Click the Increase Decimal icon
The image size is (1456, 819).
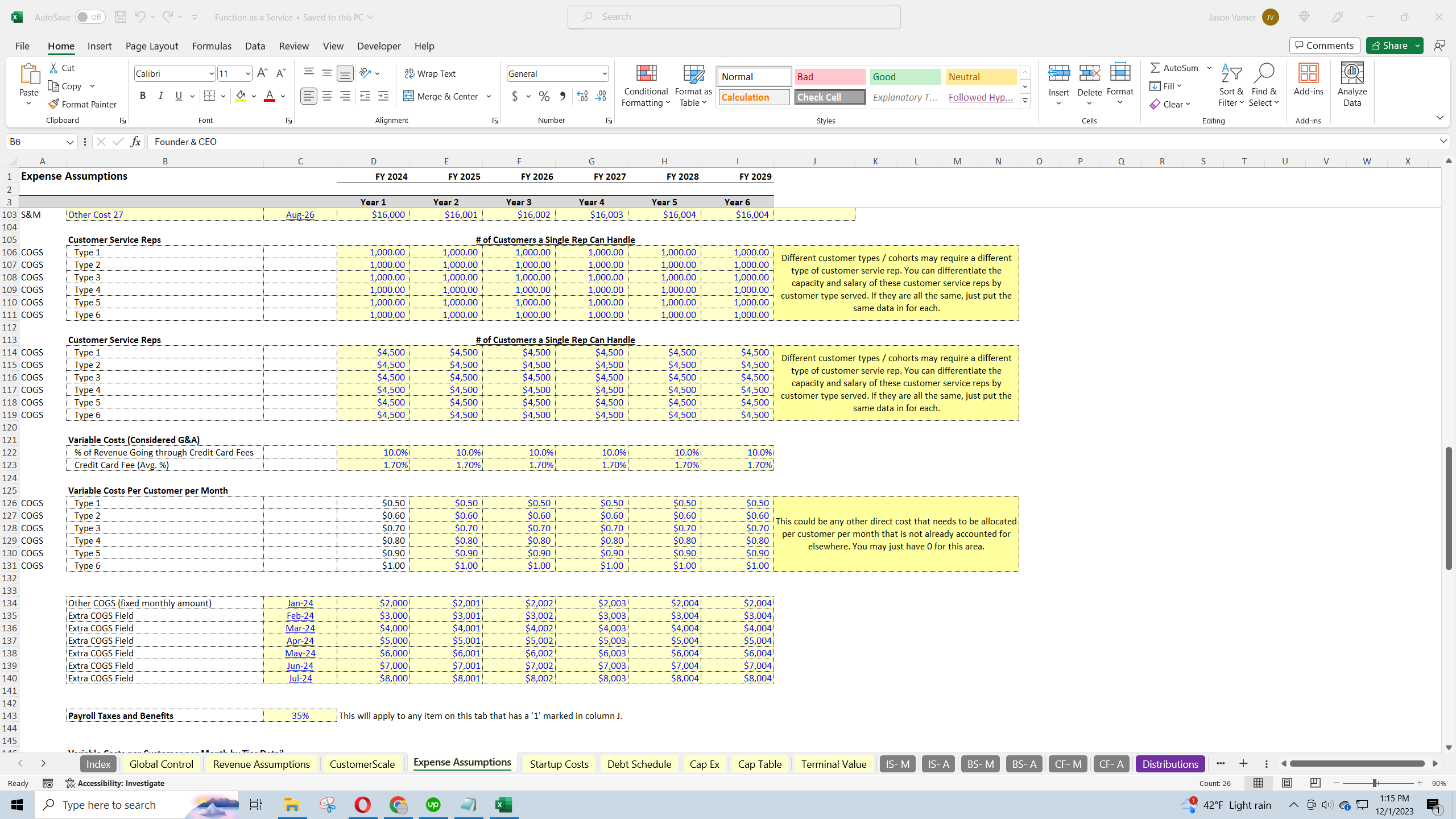pos(582,96)
